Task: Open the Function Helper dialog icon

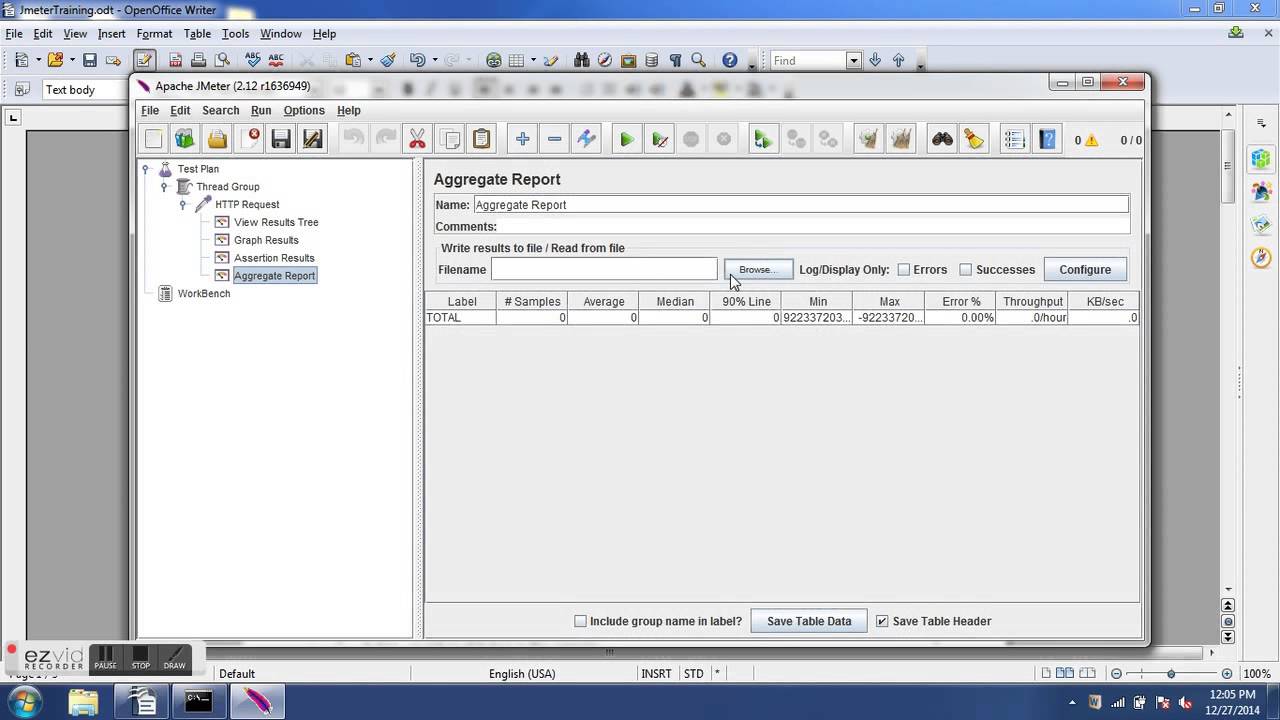Action: tap(1014, 140)
